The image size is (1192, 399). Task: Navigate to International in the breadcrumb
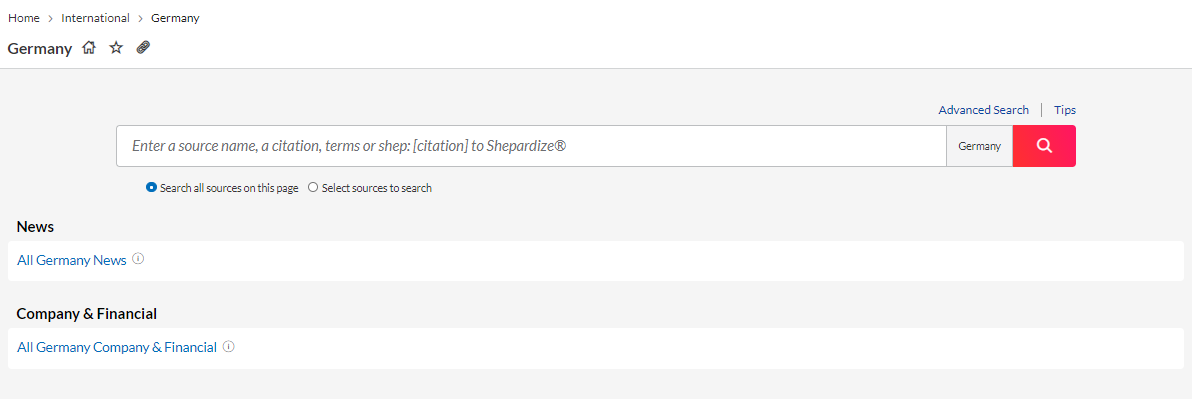tap(96, 18)
